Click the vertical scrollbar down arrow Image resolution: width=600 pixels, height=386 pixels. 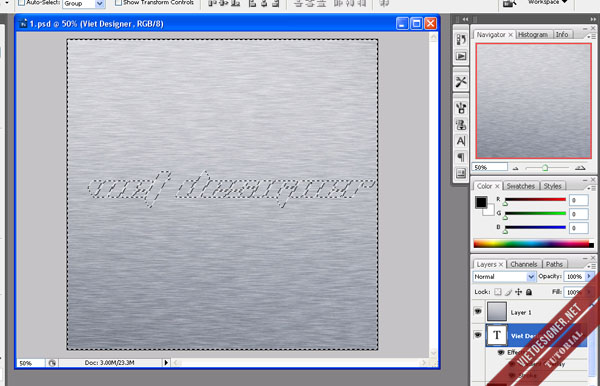433,352
